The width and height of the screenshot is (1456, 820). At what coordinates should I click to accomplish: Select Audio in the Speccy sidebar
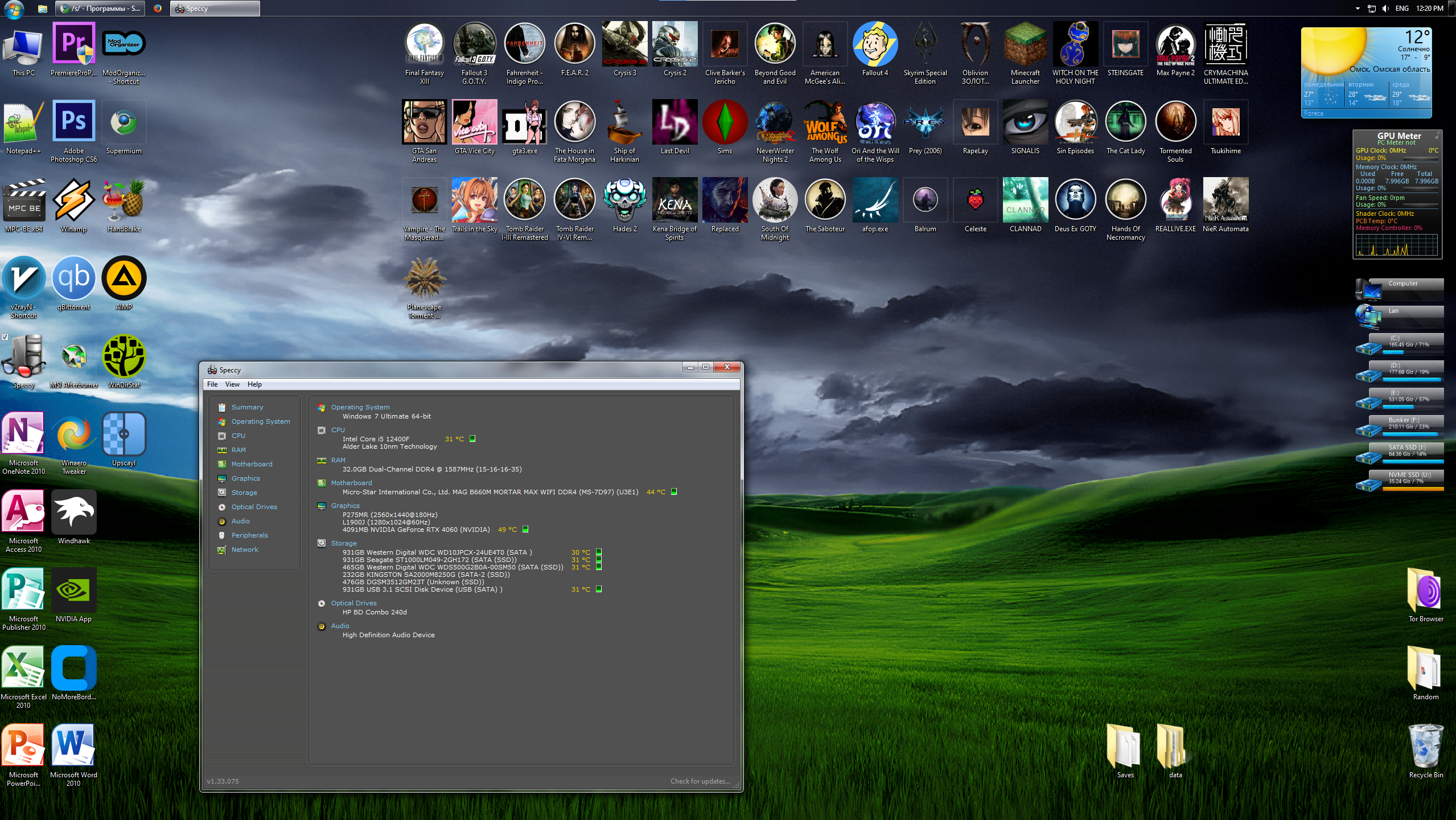coord(240,521)
